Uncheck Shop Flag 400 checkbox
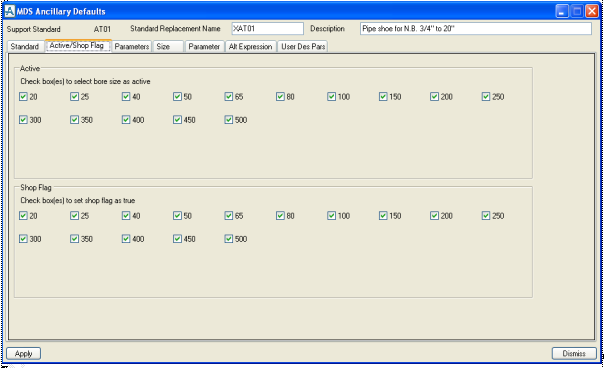604x368 pixels. point(126,239)
